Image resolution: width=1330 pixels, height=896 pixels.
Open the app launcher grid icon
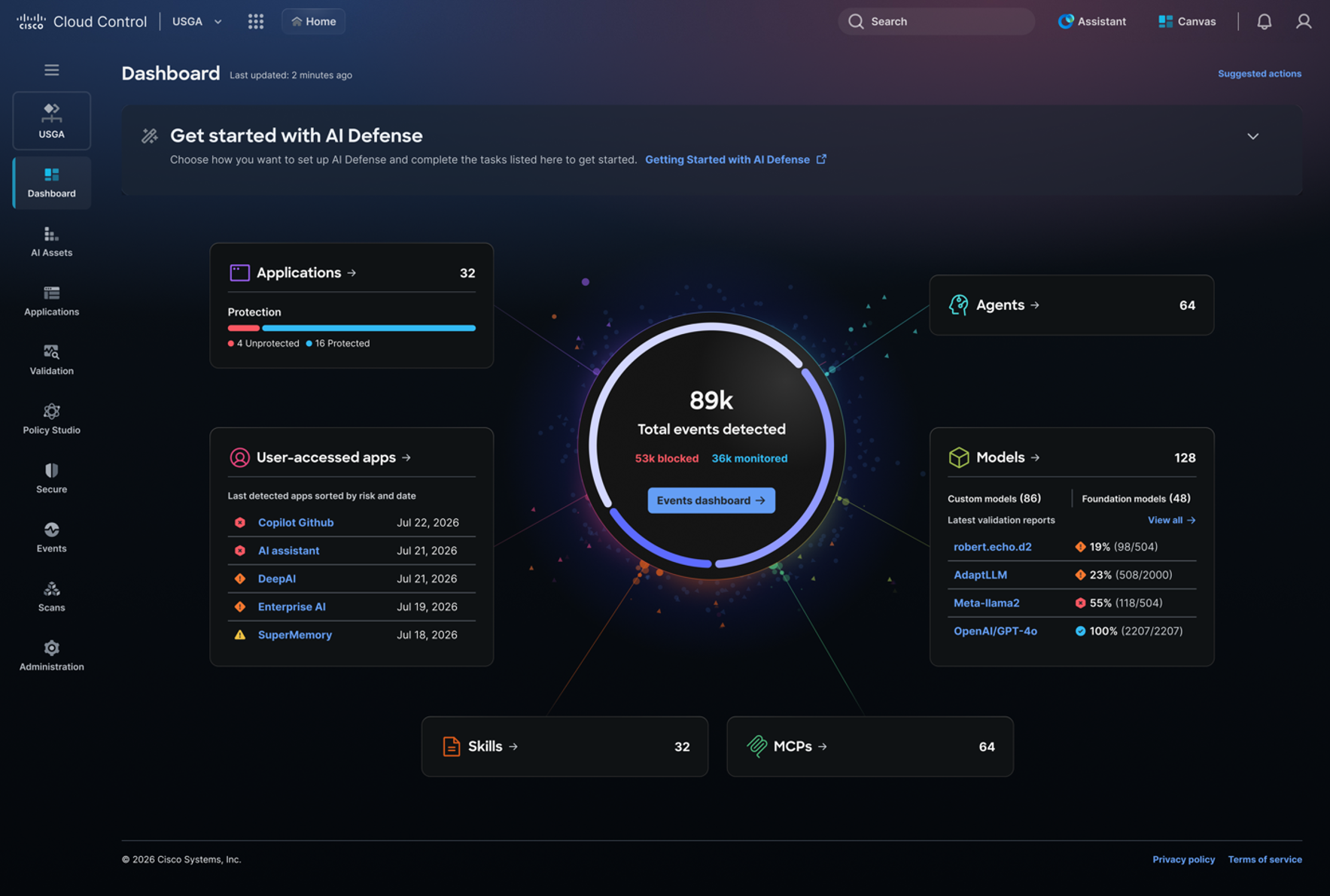(x=256, y=21)
